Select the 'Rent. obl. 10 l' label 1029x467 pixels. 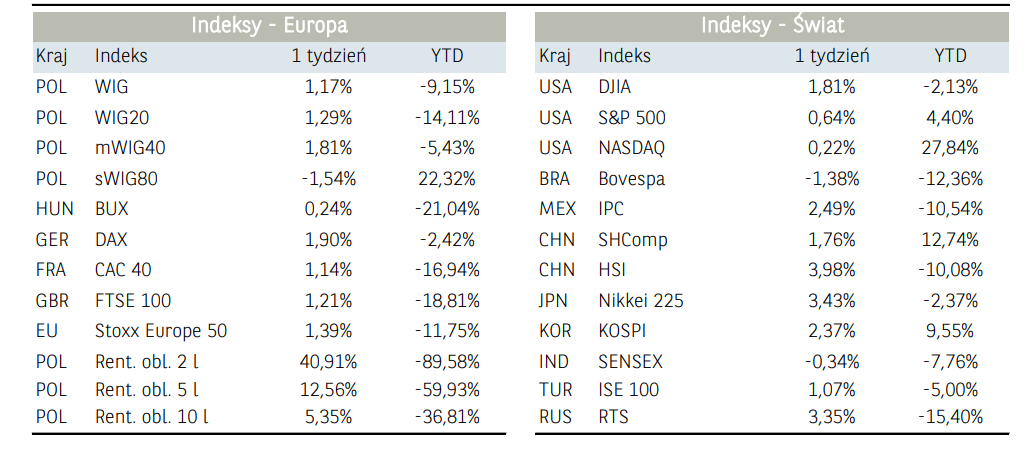pos(151,416)
